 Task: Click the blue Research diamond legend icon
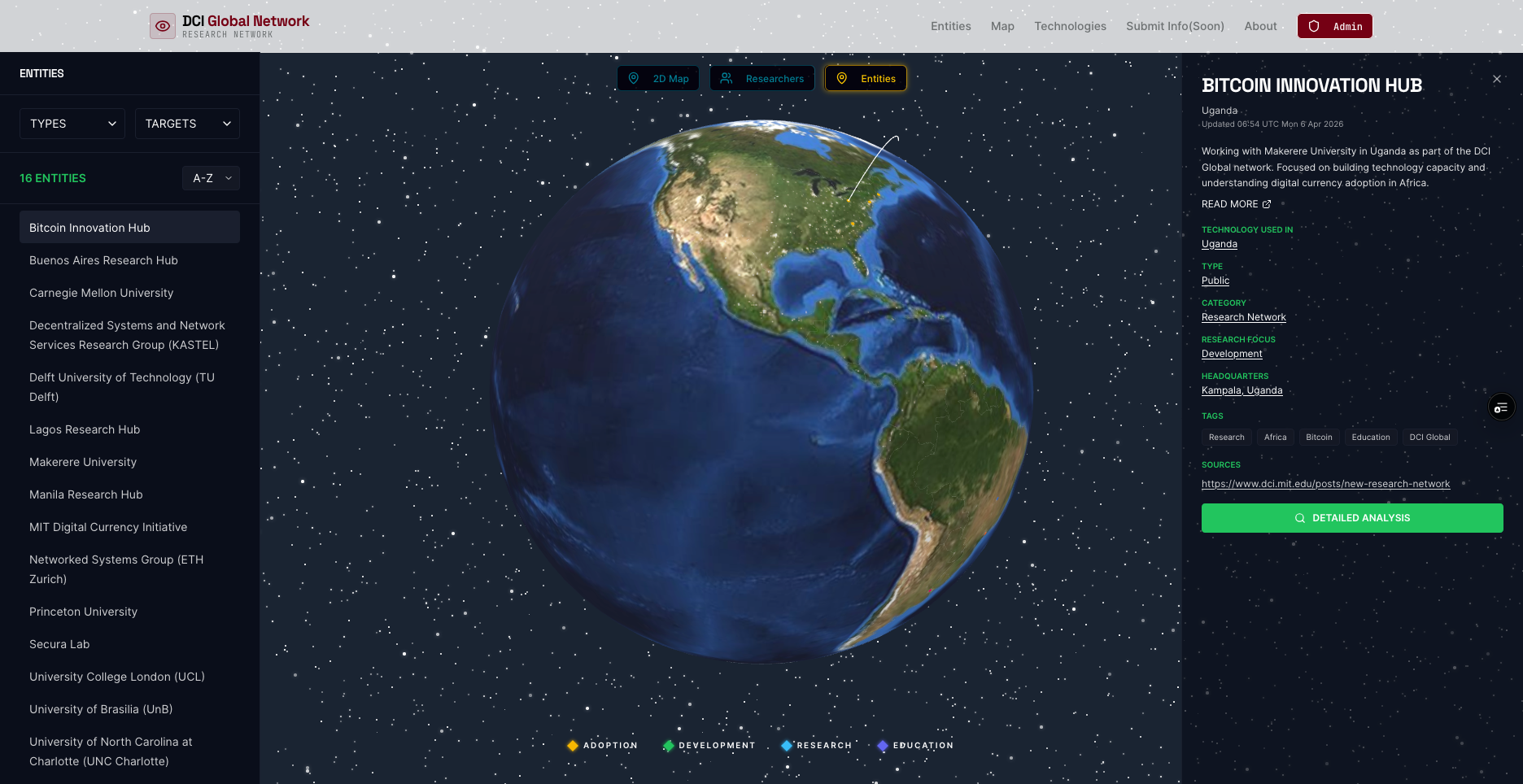[786, 746]
